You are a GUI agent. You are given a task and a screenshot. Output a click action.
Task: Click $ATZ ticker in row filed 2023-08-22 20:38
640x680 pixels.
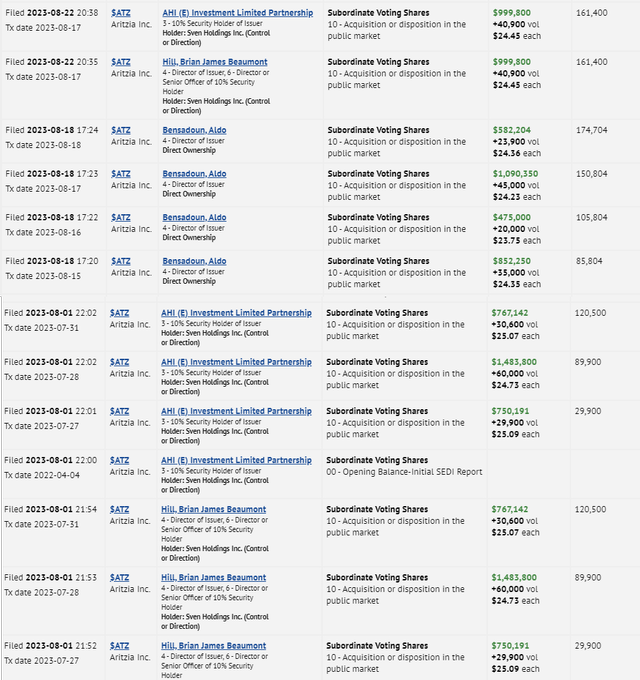click(120, 13)
